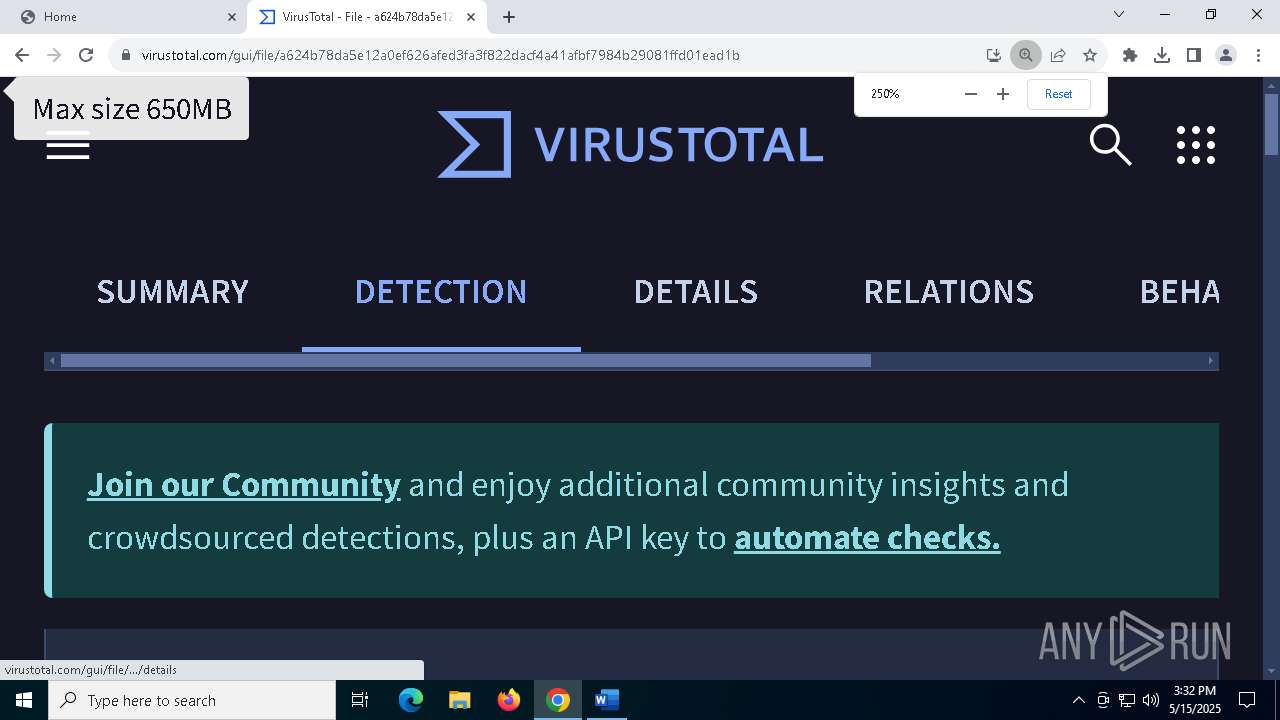Viewport: 1280px width, 720px height.
Task: Open Chrome three-dot menu
Action: coord(1258,55)
